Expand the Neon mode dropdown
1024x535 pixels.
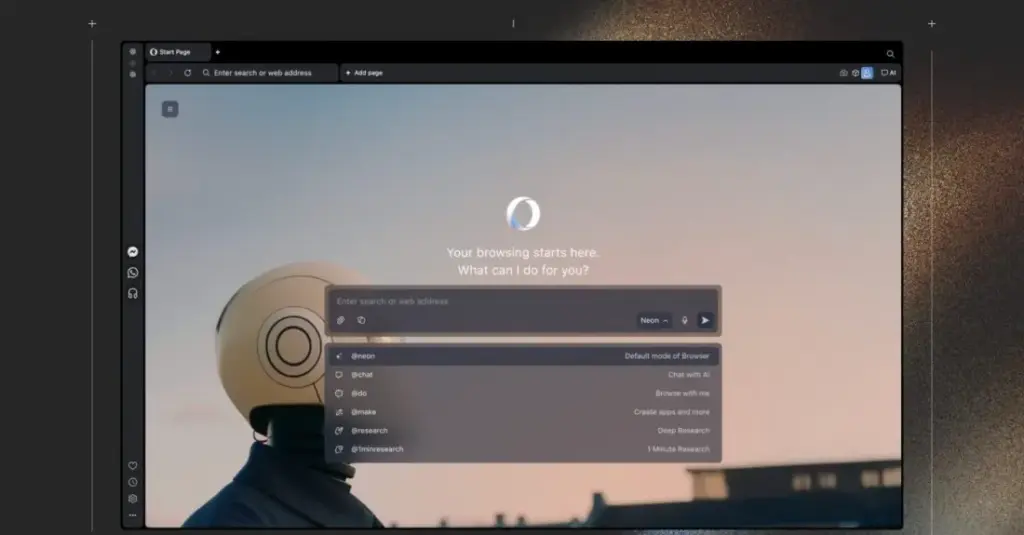pyautogui.click(x=654, y=320)
